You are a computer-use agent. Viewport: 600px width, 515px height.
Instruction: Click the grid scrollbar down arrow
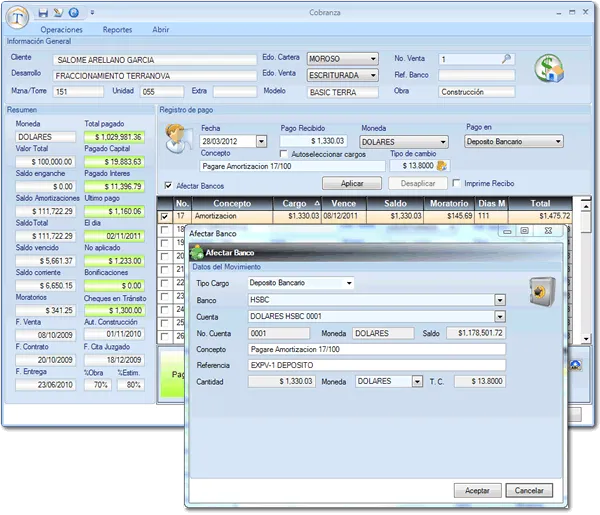pyautogui.click(x=585, y=339)
